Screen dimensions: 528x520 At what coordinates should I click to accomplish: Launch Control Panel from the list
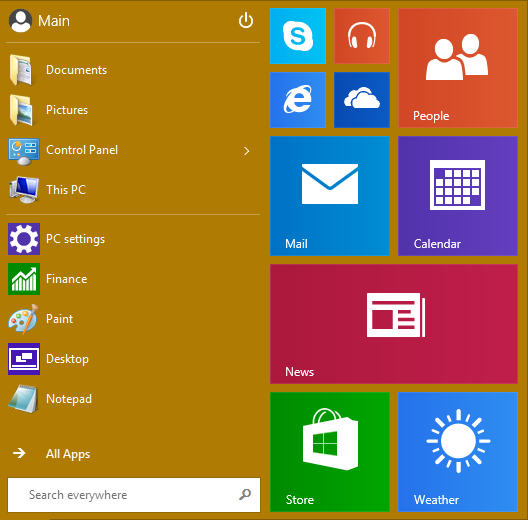click(x=133, y=150)
